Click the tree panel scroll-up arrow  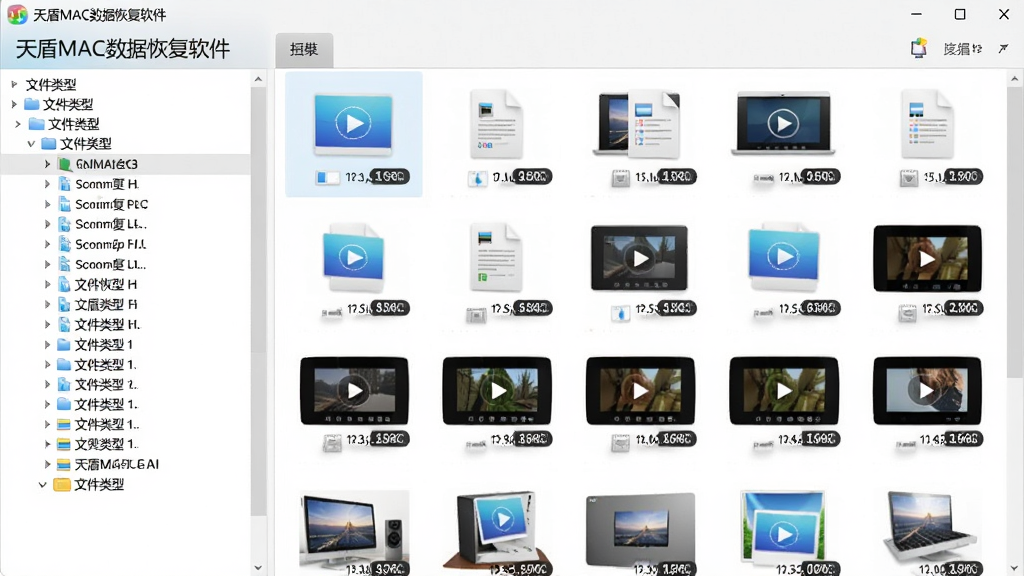coord(258,79)
